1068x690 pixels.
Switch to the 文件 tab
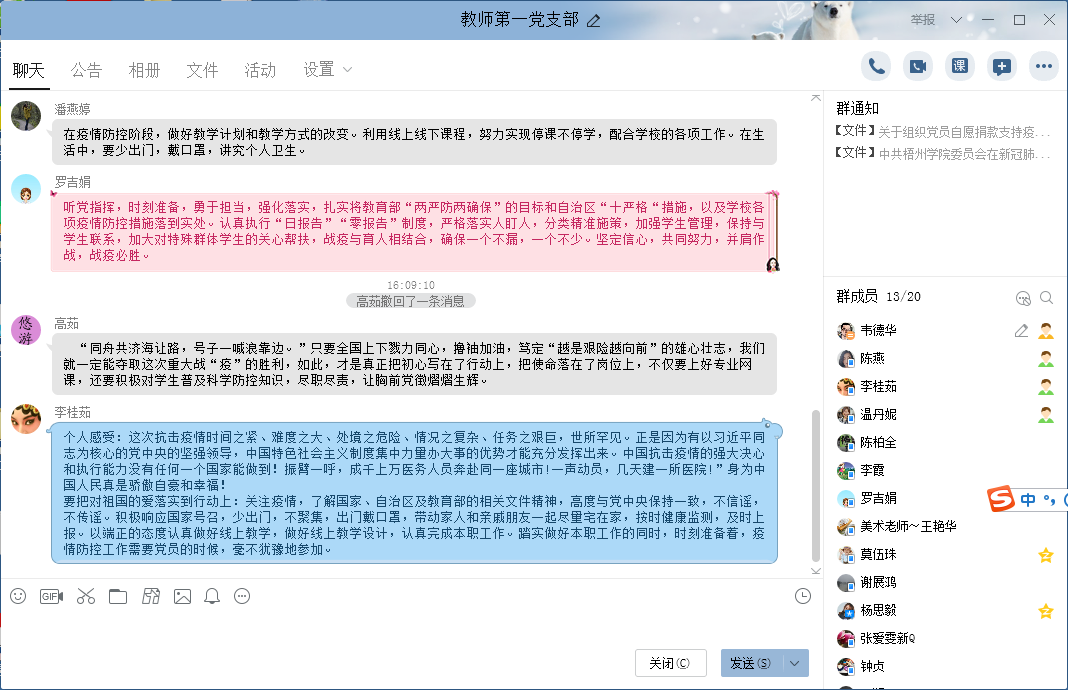[x=202, y=70]
